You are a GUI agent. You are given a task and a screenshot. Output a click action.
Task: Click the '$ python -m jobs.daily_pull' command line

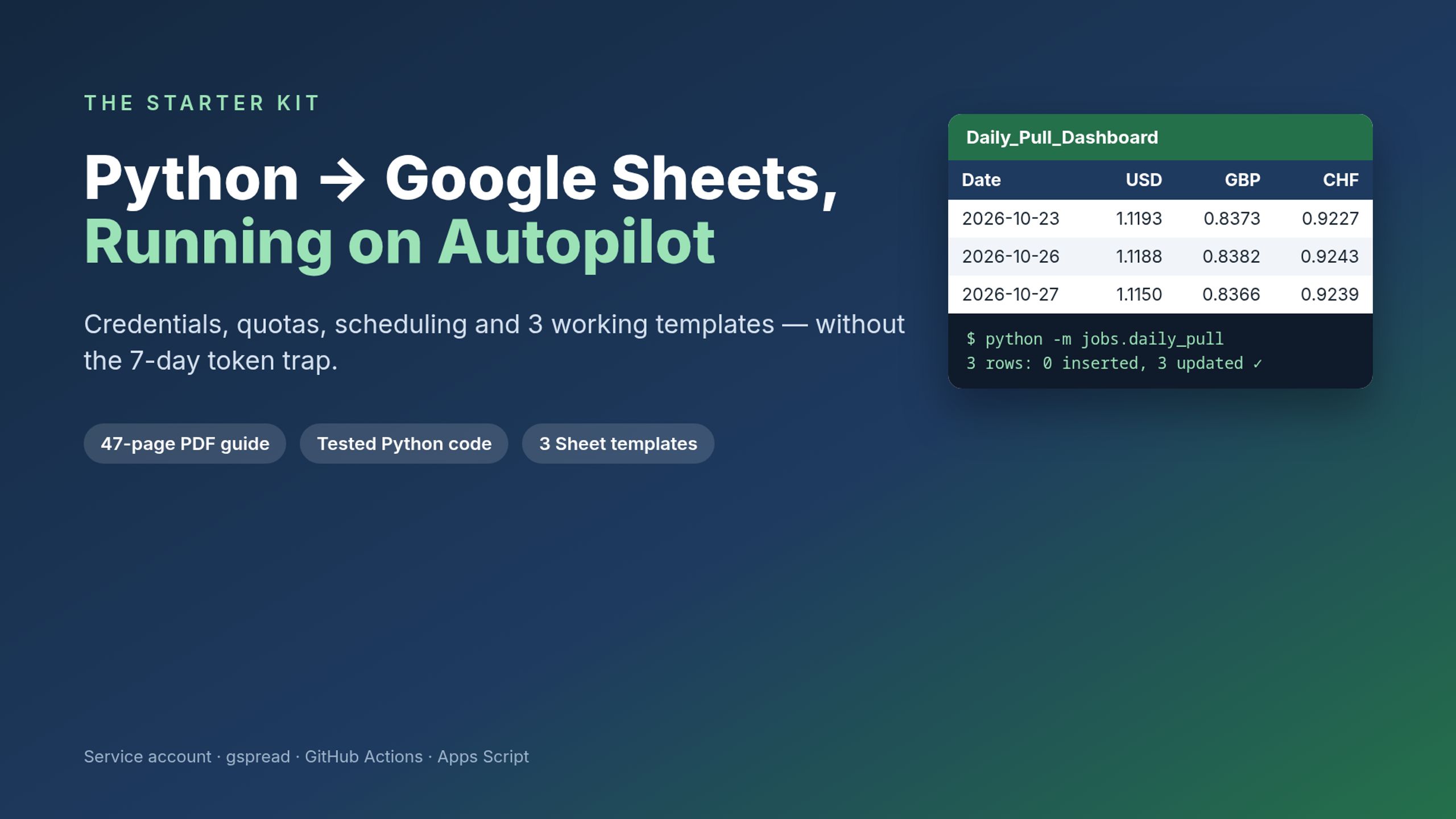(x=1095, y=340)
